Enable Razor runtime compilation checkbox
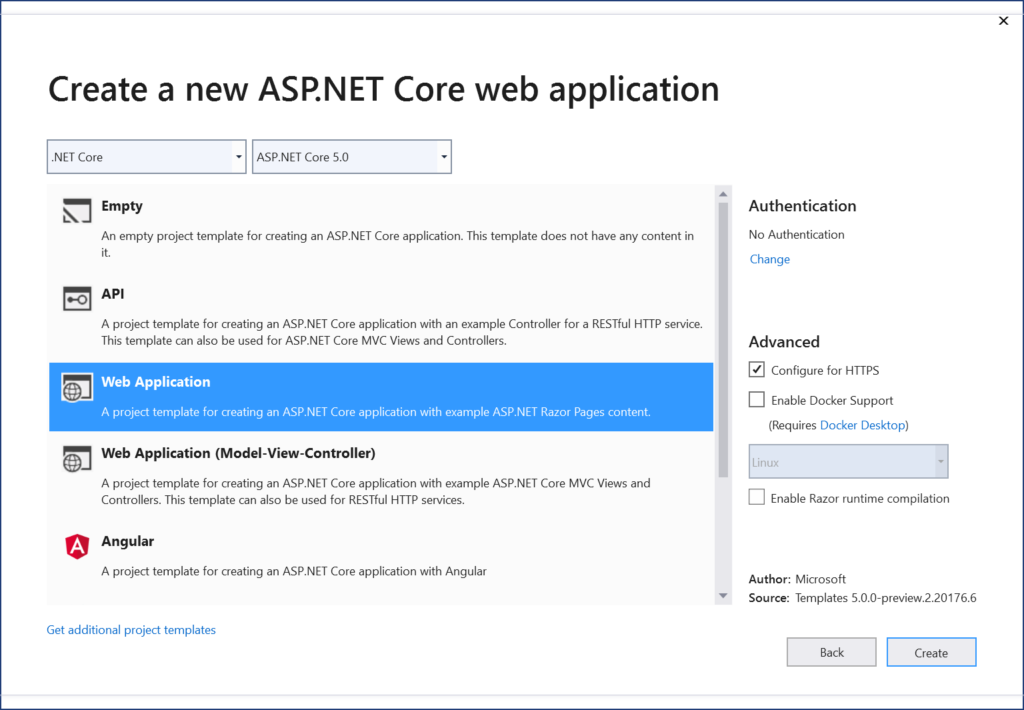 click(756, 497)
